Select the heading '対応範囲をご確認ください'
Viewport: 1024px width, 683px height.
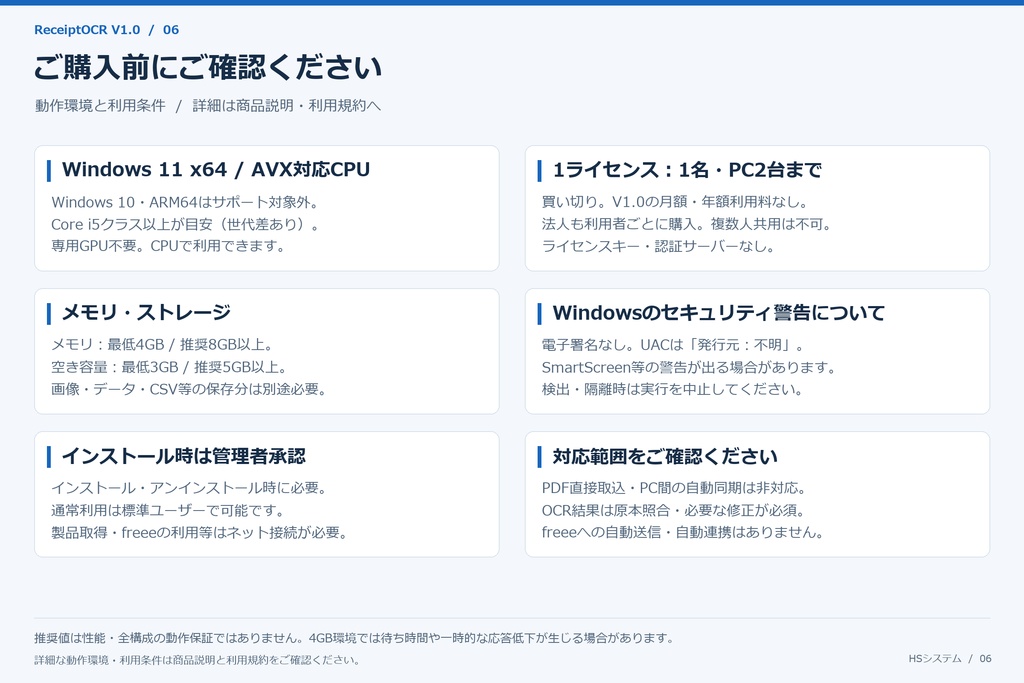click(665, 456)
